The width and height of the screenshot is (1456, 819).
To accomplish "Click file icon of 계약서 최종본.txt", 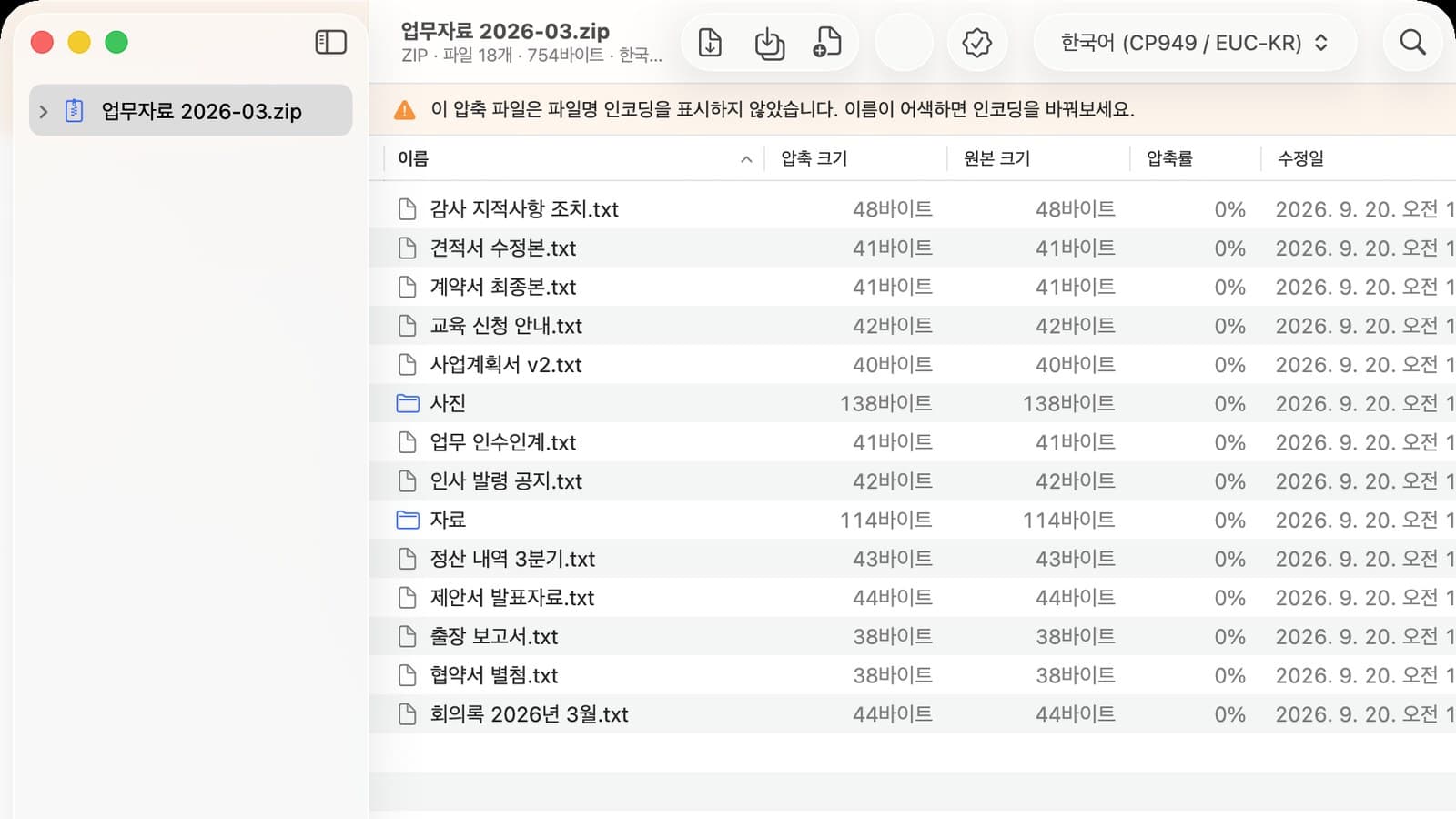I will pyautogui.click(x=408, y=287).
